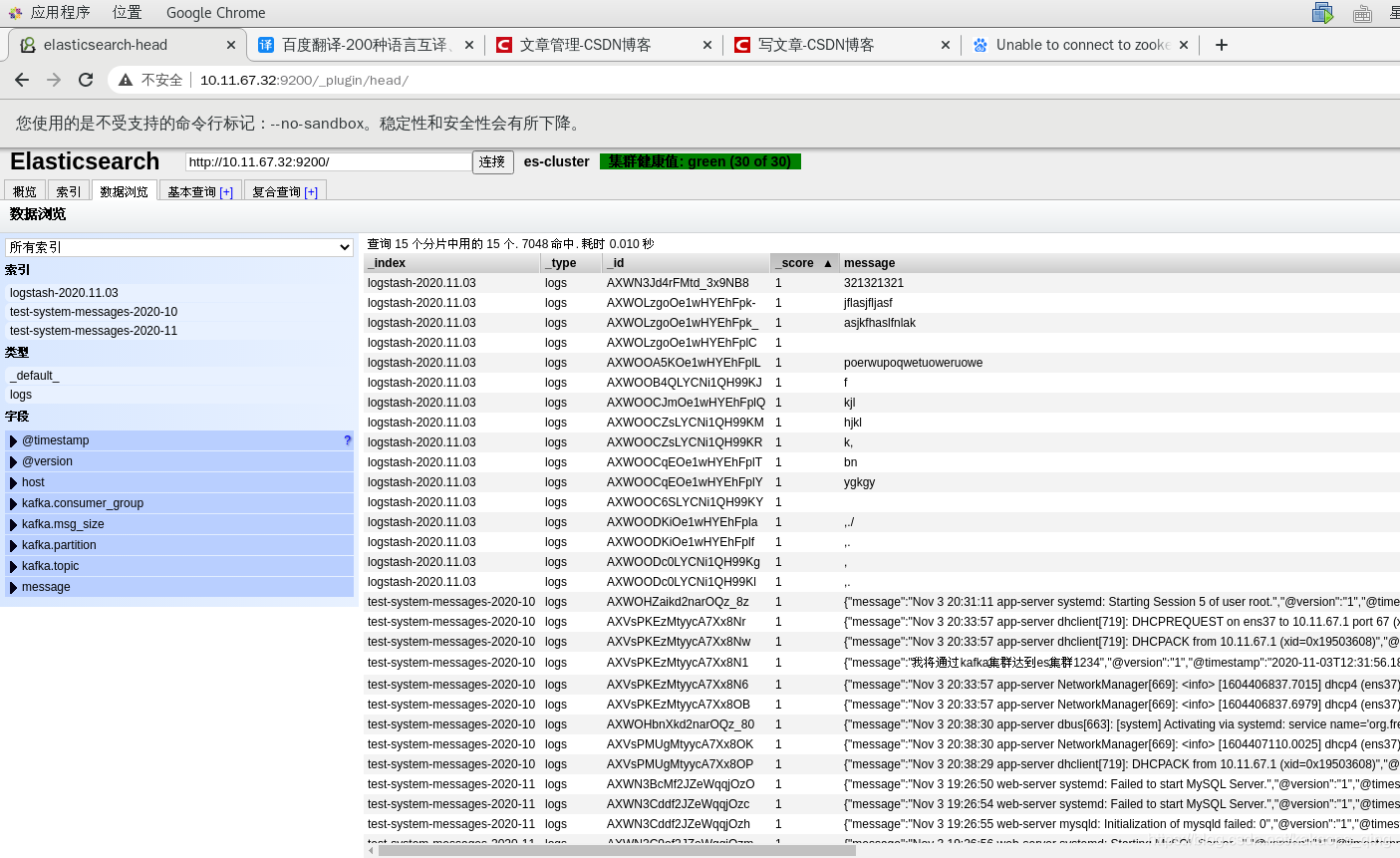Switch to the Unable to connect to zookeeper tab

tap(1080, 45)
